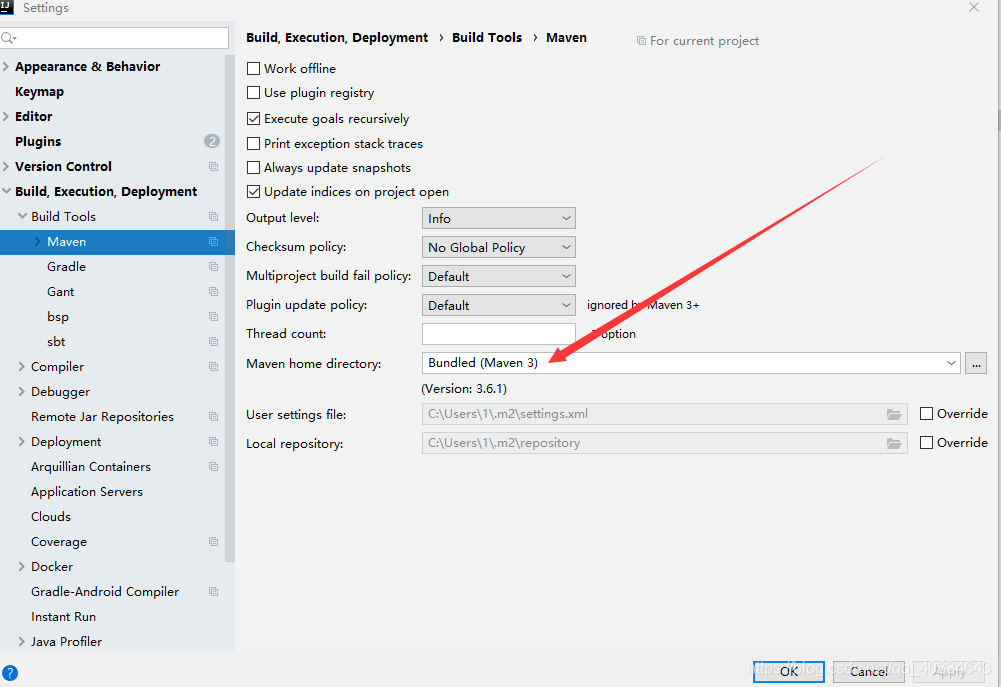Open Multiproject build fail policy dropdown

click(499, 276)
